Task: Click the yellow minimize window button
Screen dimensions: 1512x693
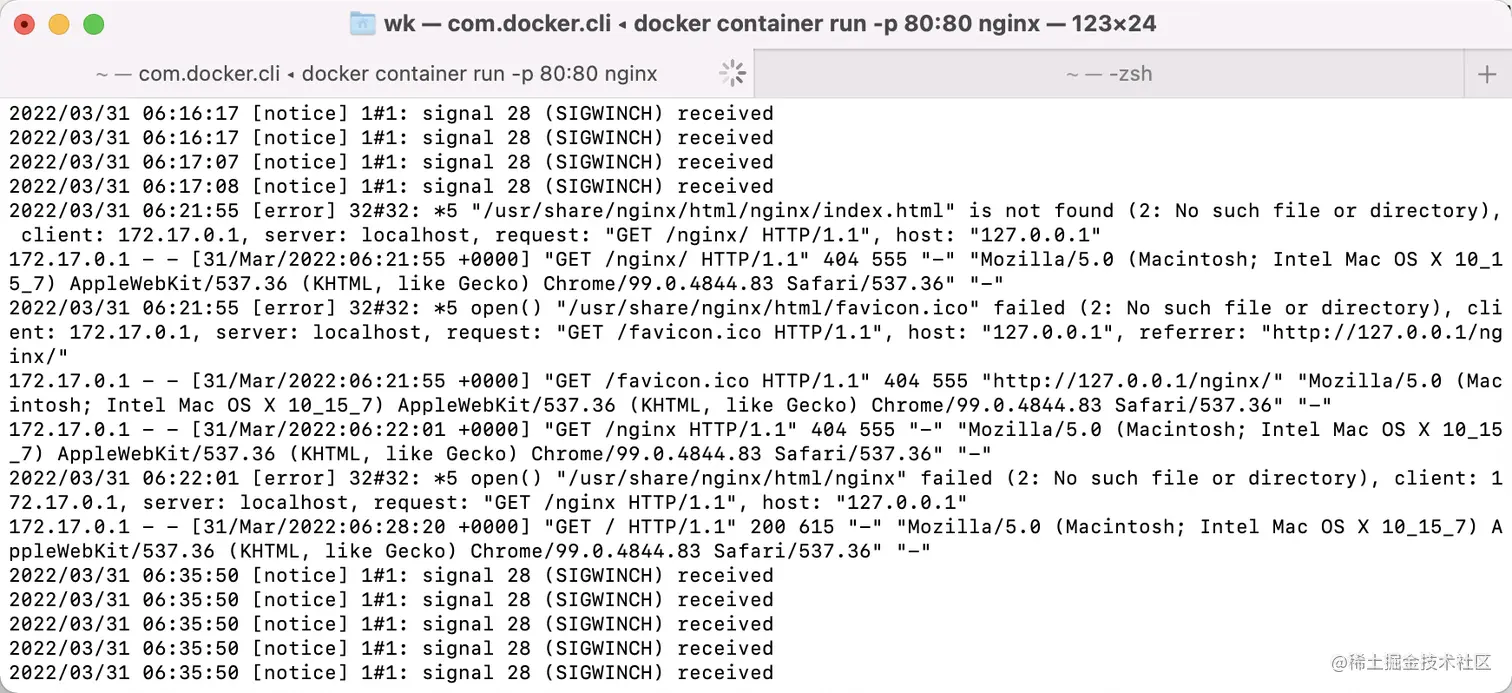Action: click(58, 24)
